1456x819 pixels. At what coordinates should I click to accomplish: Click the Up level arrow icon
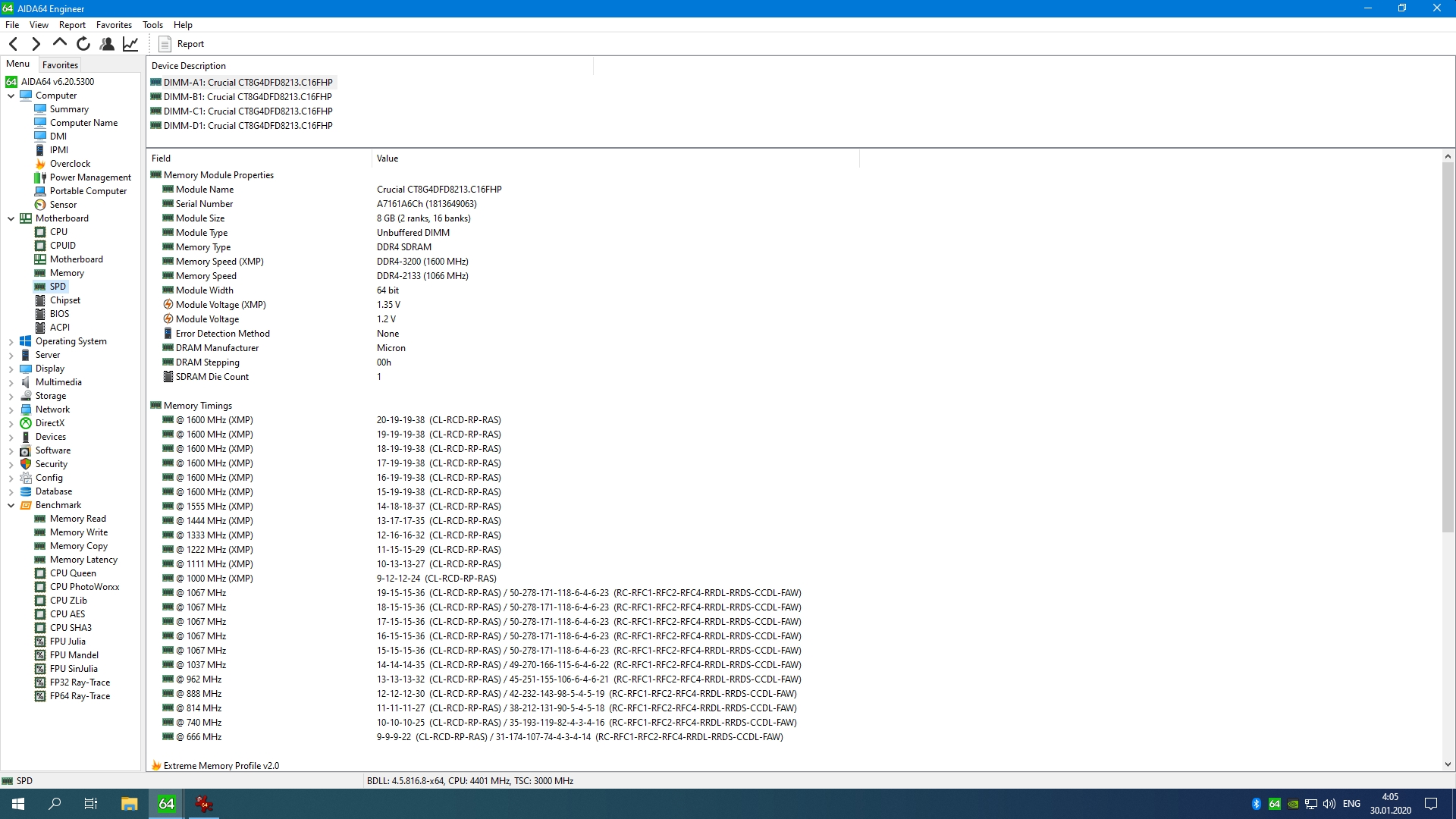pos(59,43)
